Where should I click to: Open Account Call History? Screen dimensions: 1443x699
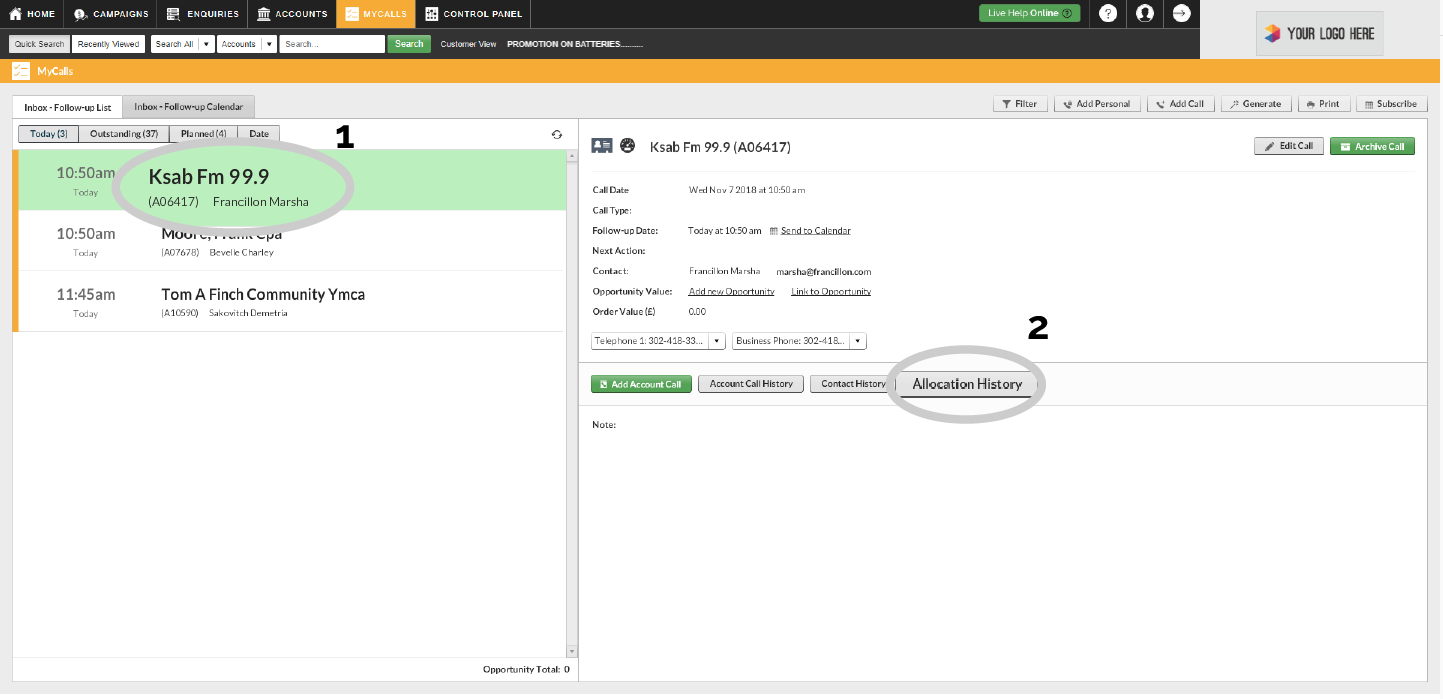[x=751, y=384]
